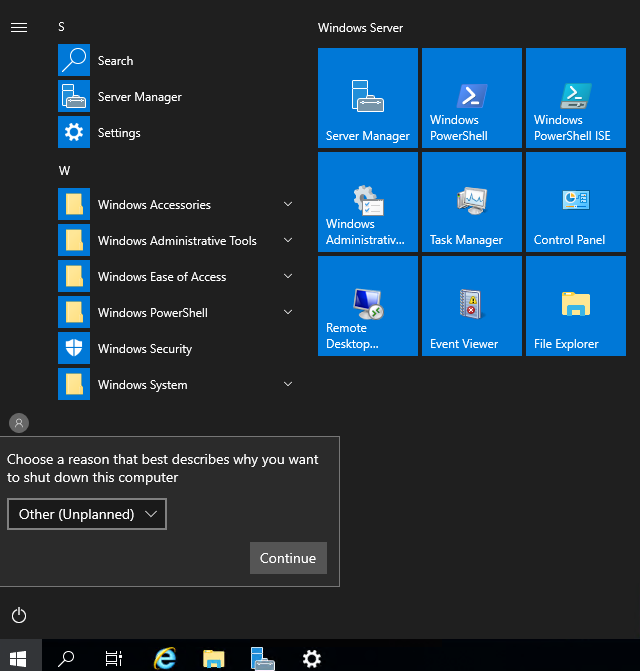Click the letter S section header

[x=62, y=27]
